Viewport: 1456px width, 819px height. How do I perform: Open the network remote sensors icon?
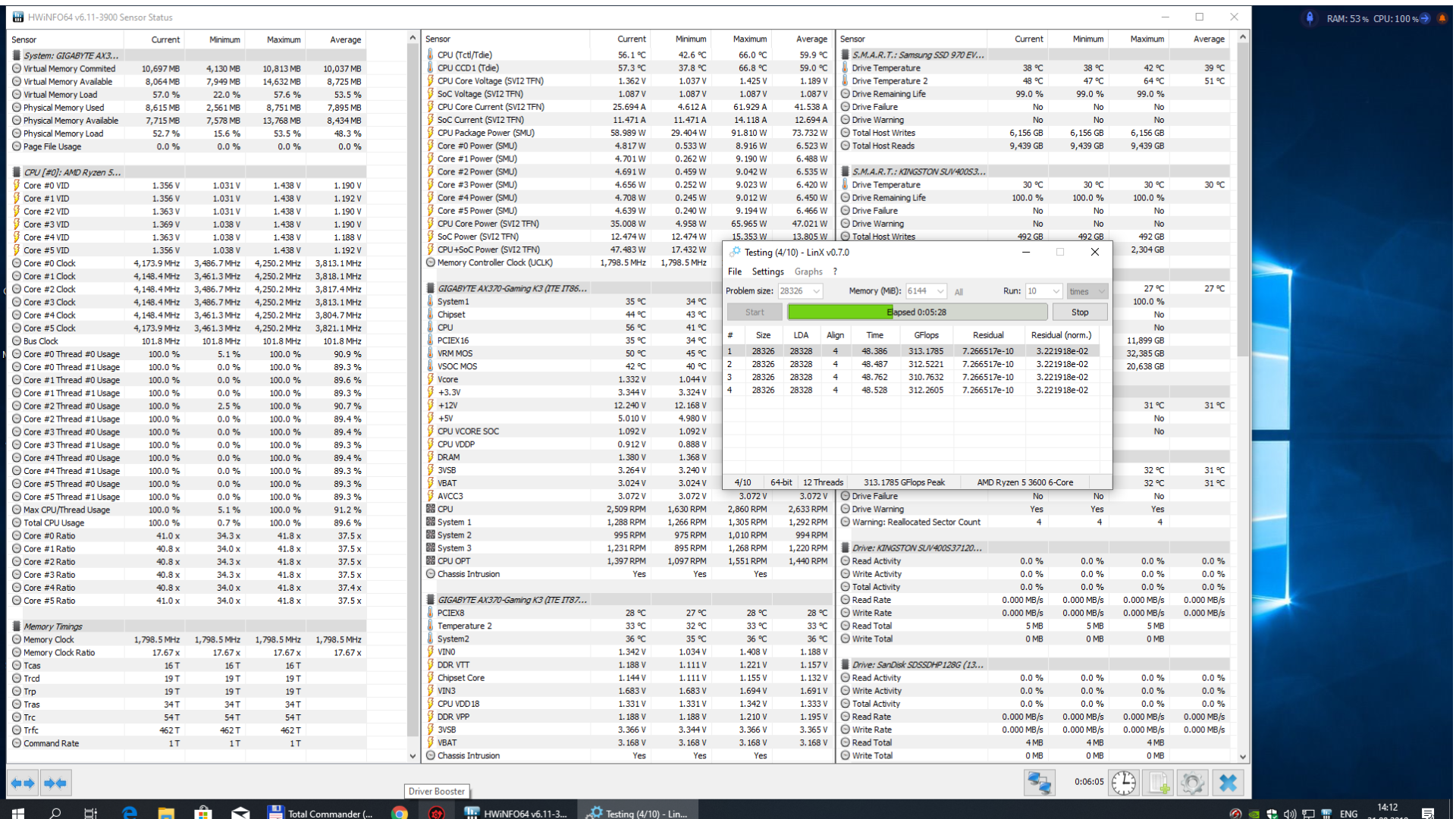point(1039,783)
